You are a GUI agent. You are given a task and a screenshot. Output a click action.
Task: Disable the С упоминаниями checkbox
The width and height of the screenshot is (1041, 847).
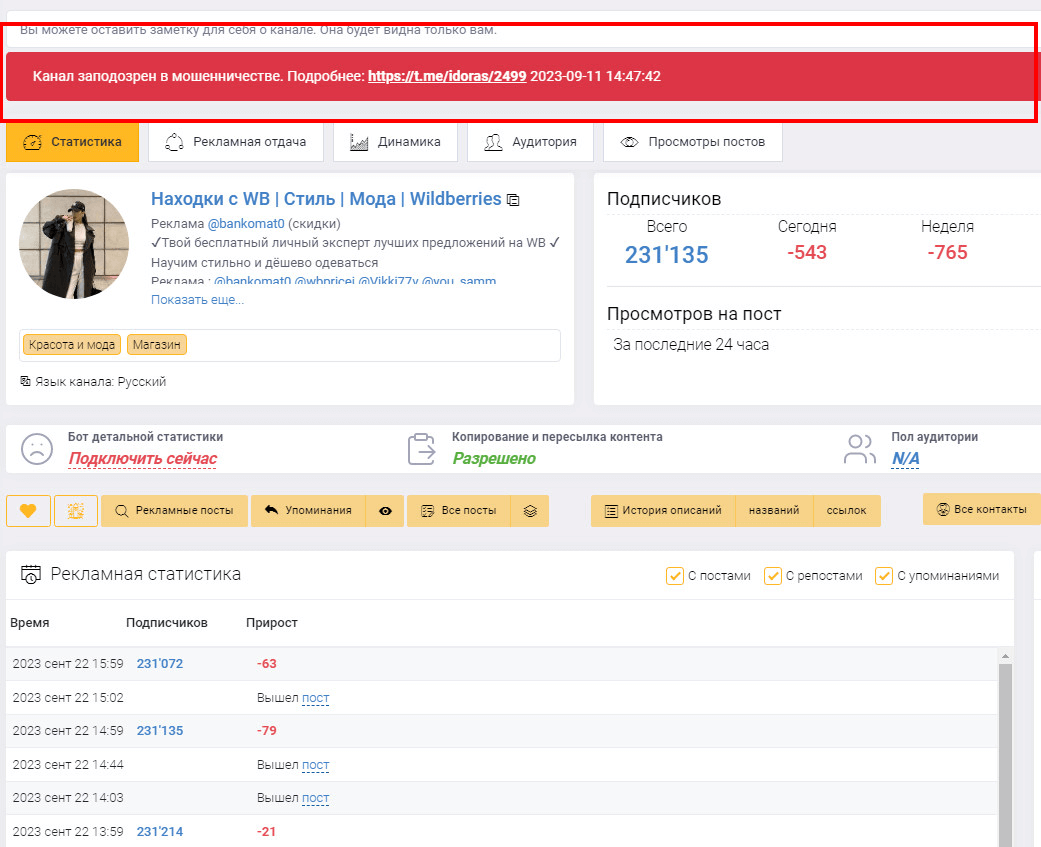[x=884, y=576]
